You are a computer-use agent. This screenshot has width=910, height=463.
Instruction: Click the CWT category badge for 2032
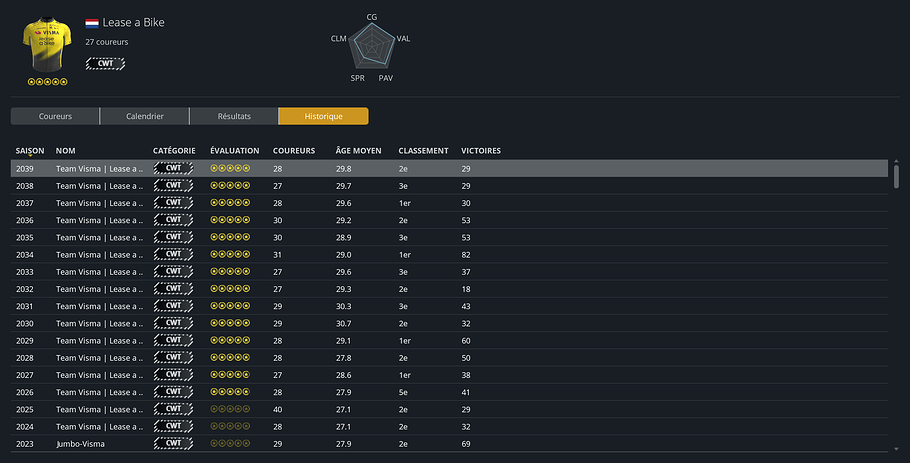point(174,289)
